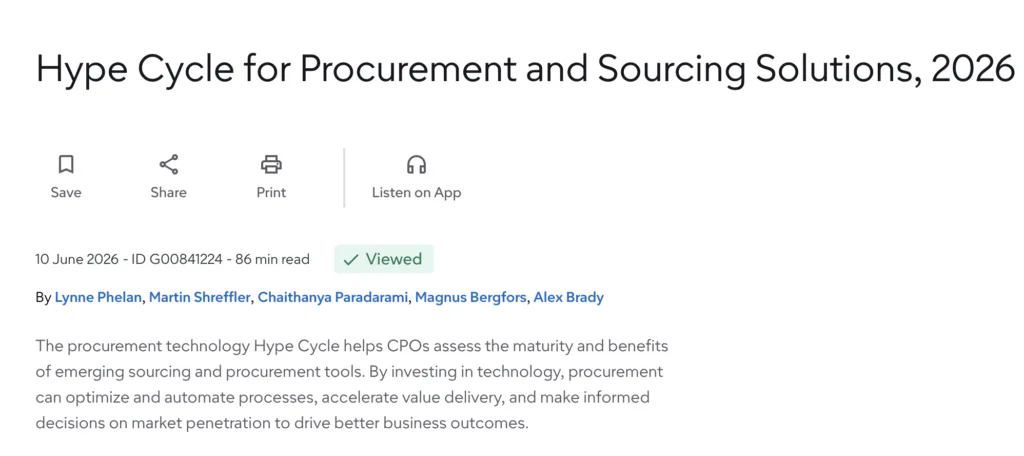Toggle the Viewed status badge

tap(384, 259)
